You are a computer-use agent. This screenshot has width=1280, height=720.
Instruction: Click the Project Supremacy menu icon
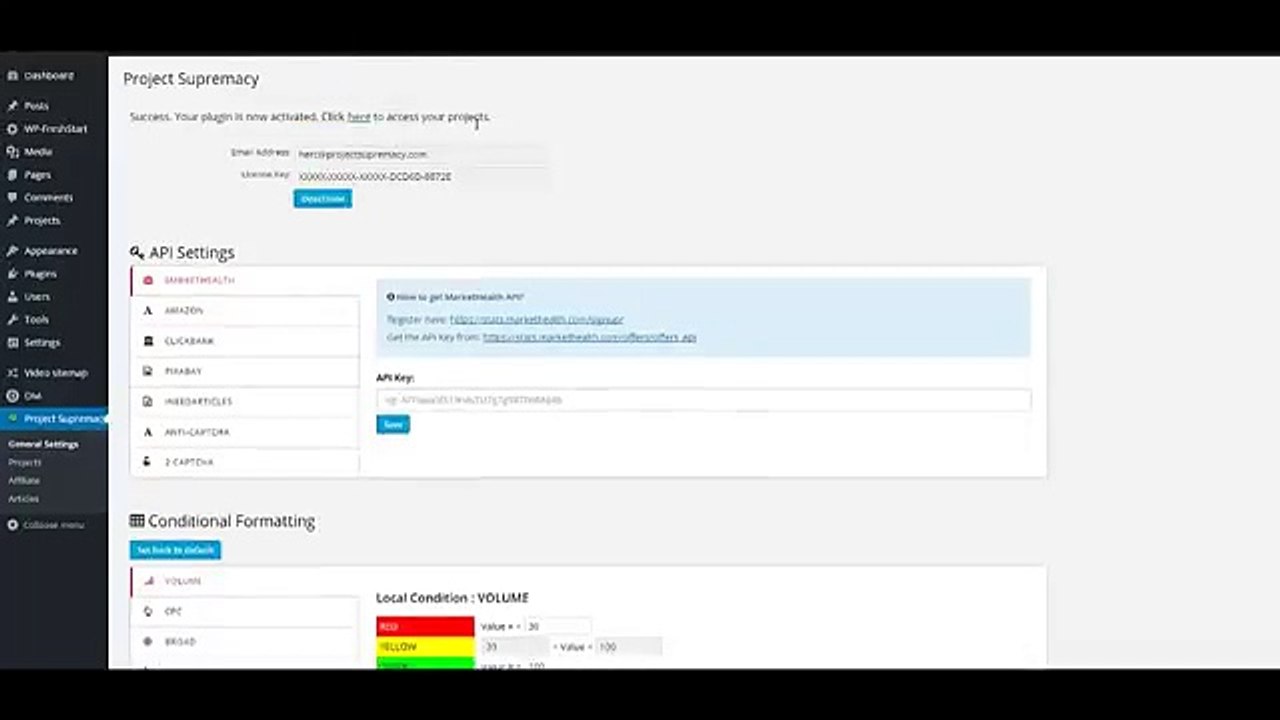[x=12, y=419]
